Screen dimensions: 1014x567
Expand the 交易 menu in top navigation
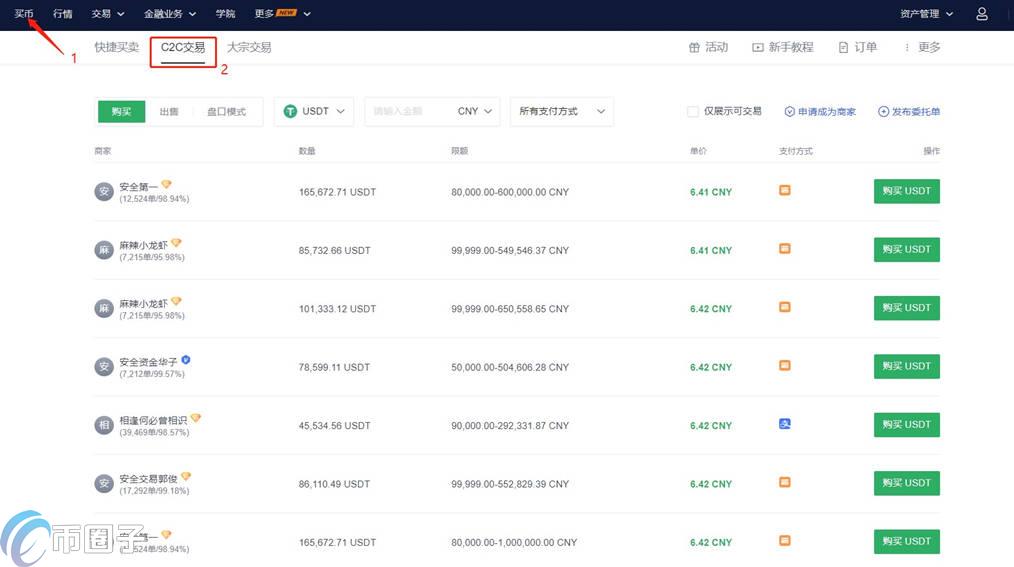pos(108,14)
